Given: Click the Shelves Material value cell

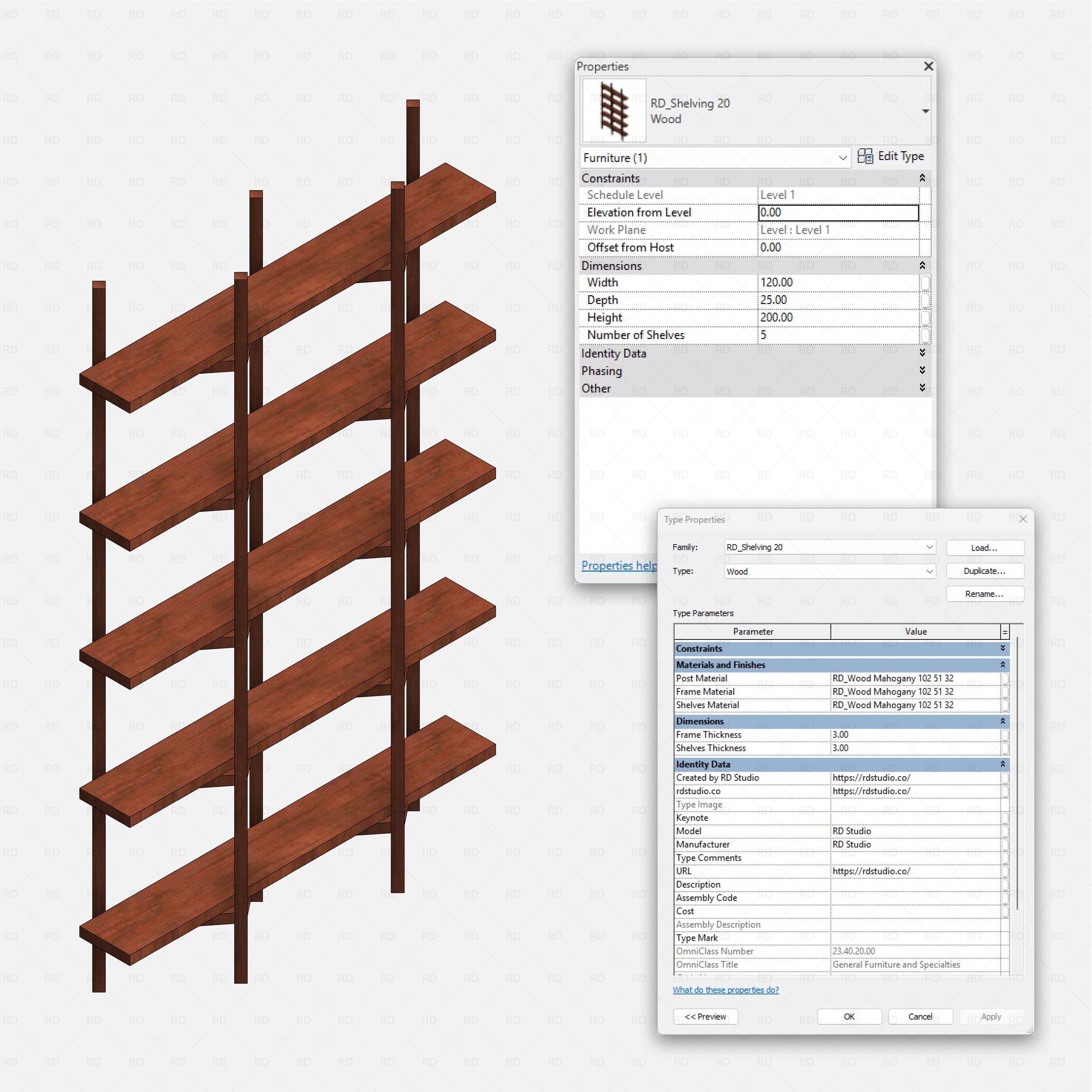Looking at the screenshot, I should 915,705.
